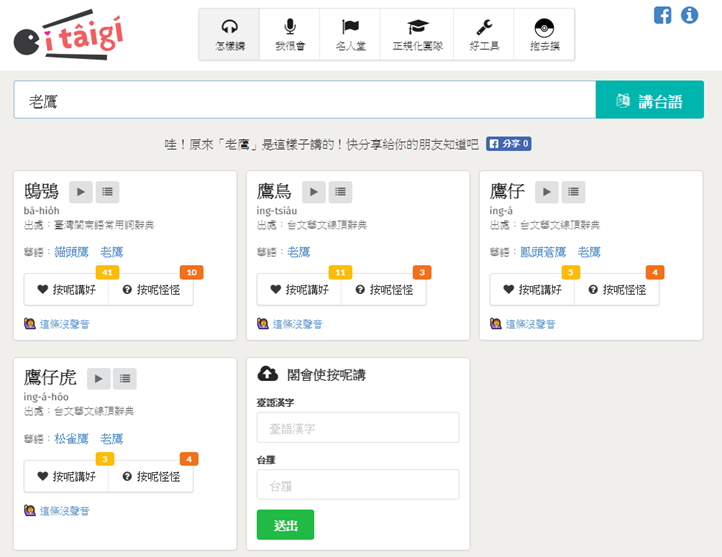Vote 按呢講好 on the 鴟鴞 card
This screenshot has height=557, width=722.
(66, 290)
